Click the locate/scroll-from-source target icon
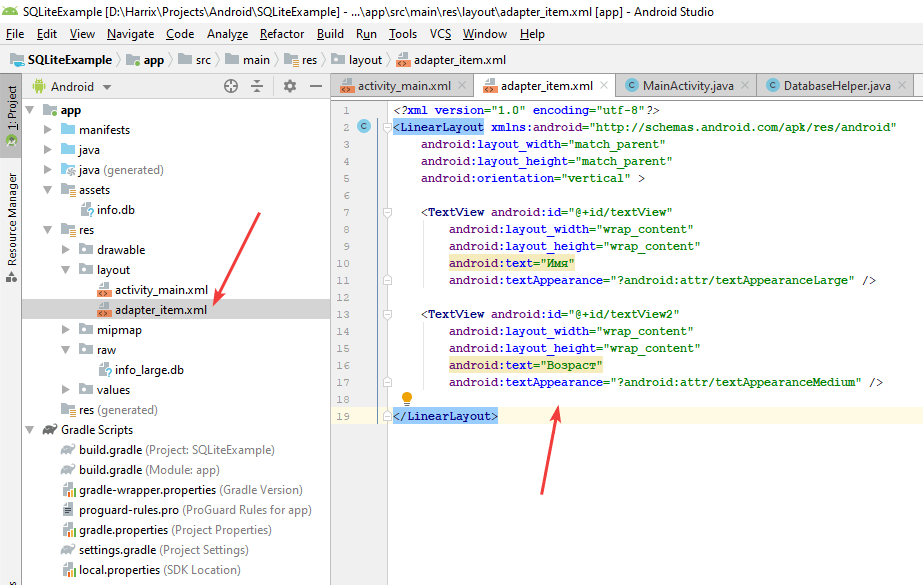The width and height of the screenshot is (923, 585). tap(231, 87)
